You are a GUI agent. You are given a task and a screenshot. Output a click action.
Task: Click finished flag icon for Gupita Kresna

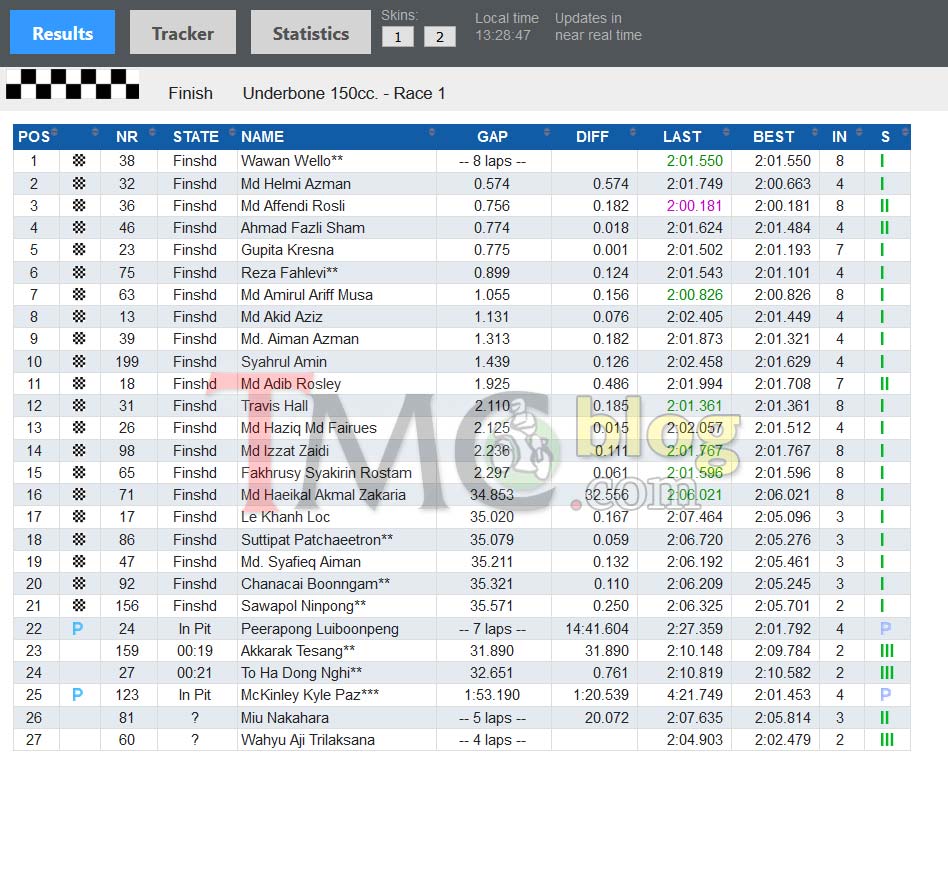point(79,250)
